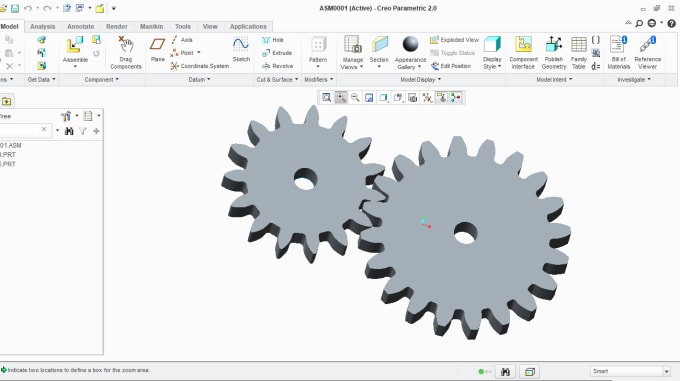Expand the Model Display group

pos(420,80)
